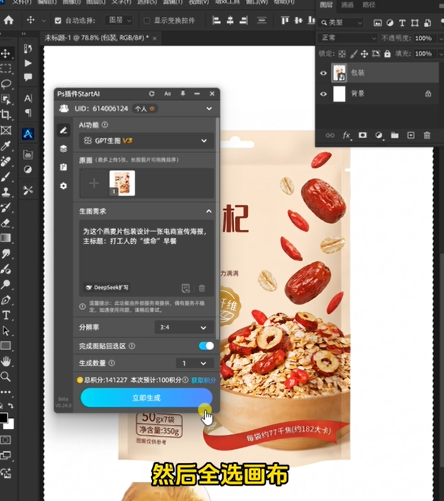Pin the StartAI plugin panel
The width and height of the screenshot is (444, 501).
[183, 94]
